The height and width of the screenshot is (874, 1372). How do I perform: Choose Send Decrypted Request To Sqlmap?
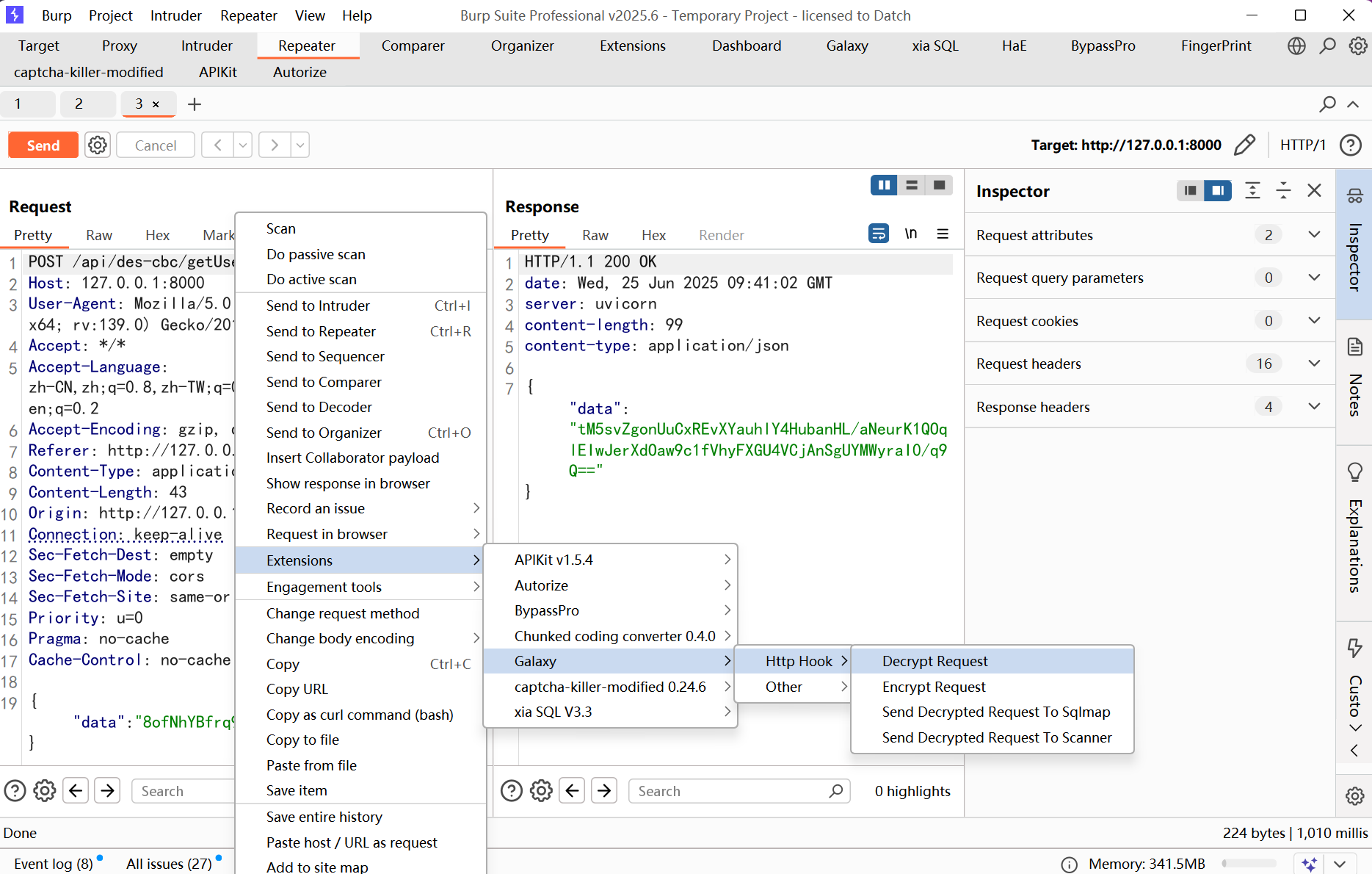992,712
